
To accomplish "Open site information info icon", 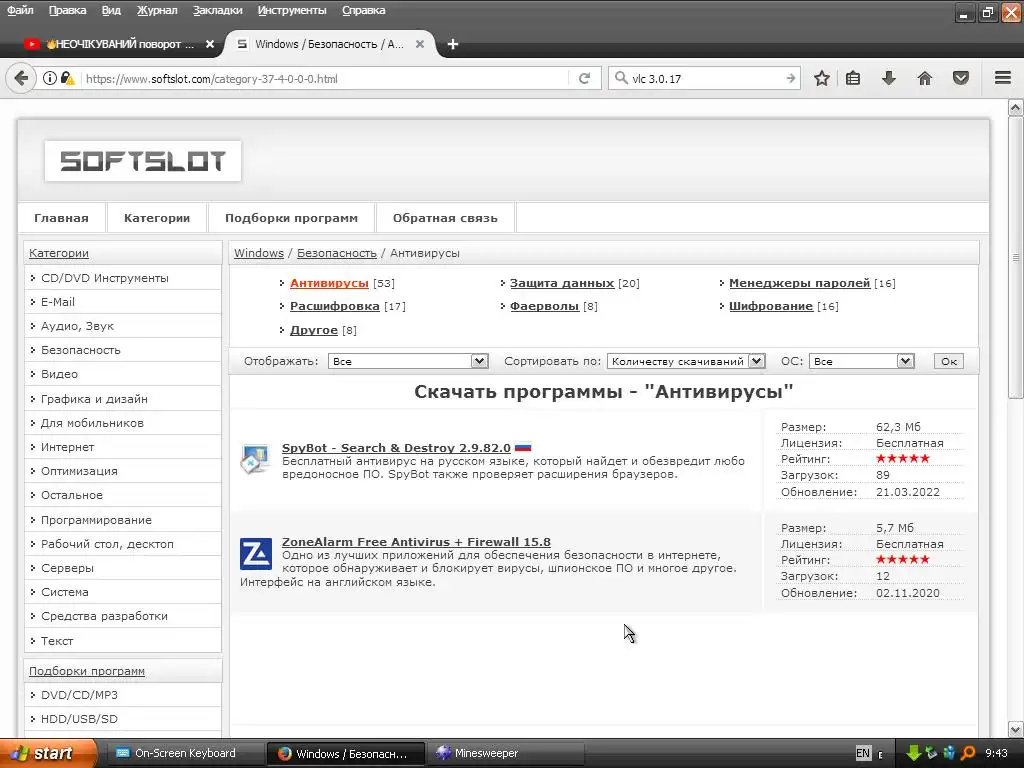I will pos(50,78).
